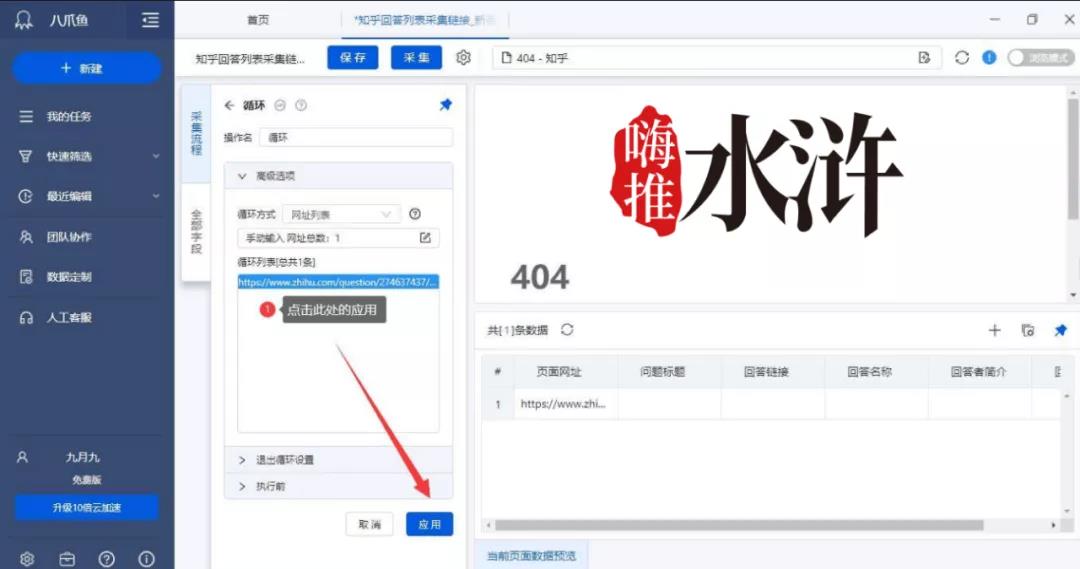Go back with the arrow beside 循环

coord(229,105)
